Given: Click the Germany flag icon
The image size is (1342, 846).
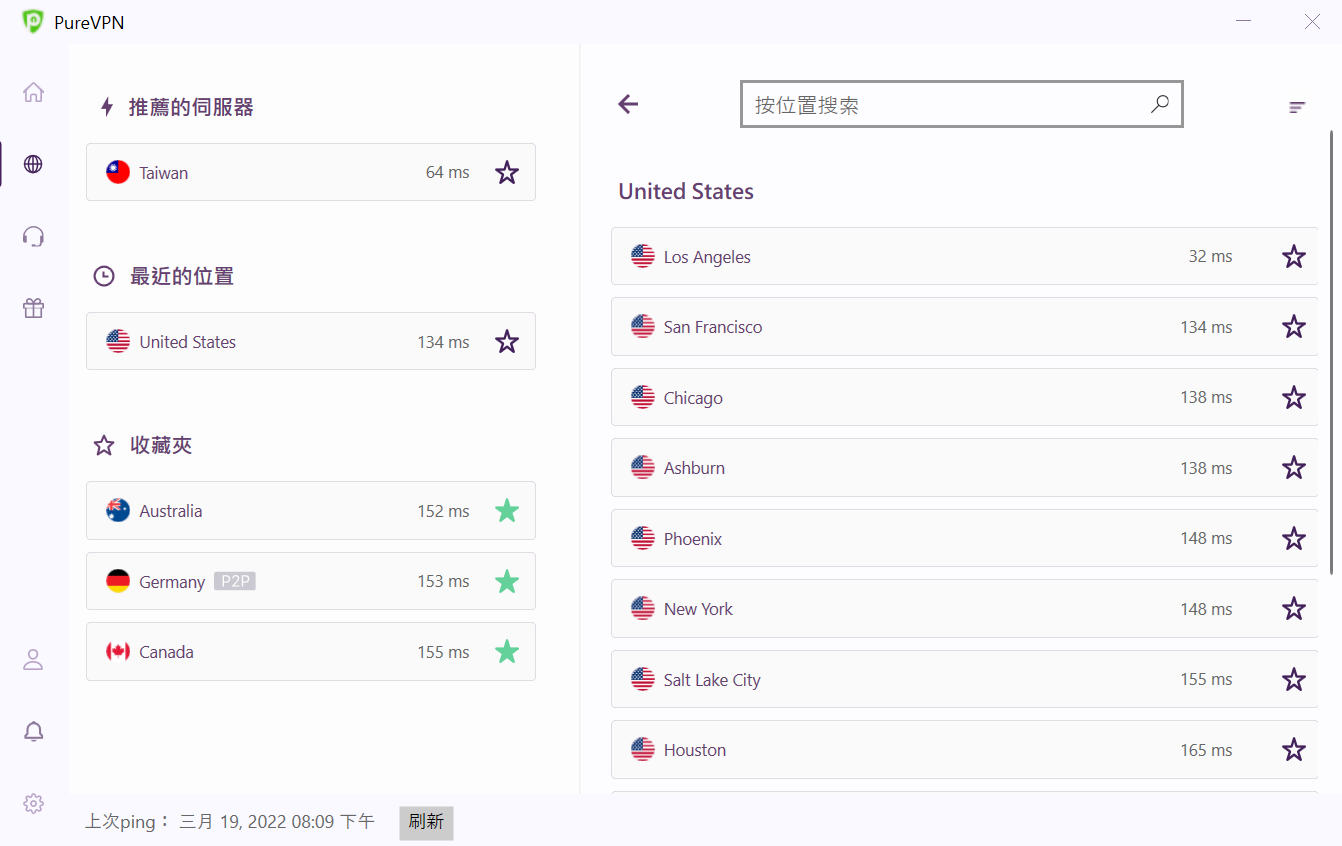Looking at the screenshot, I should (118, 581).
